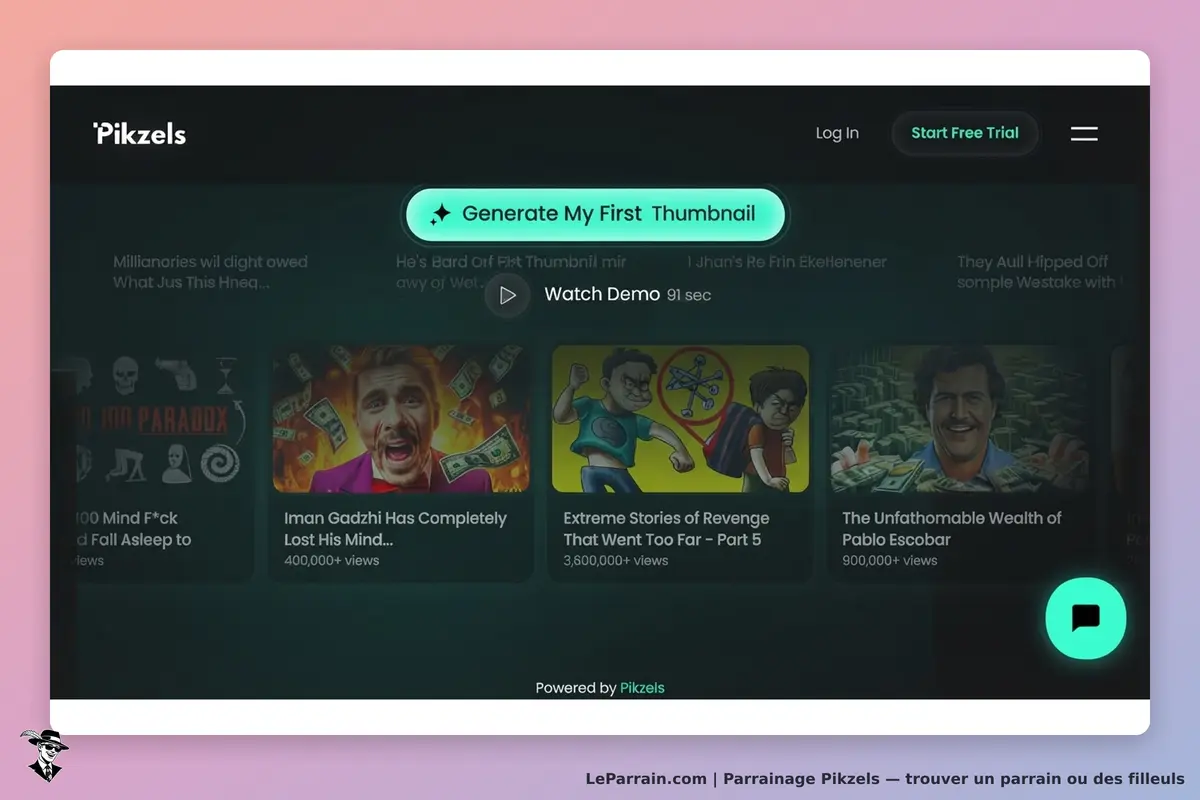Click title 'The Unfathomable Wealth of Pablo Escobar'

[952, 529]
